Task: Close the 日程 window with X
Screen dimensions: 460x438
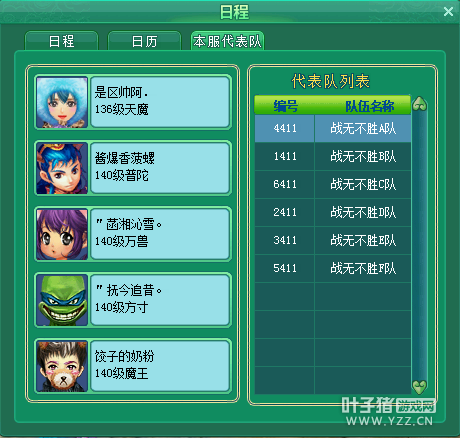Action: click(448, 12)
